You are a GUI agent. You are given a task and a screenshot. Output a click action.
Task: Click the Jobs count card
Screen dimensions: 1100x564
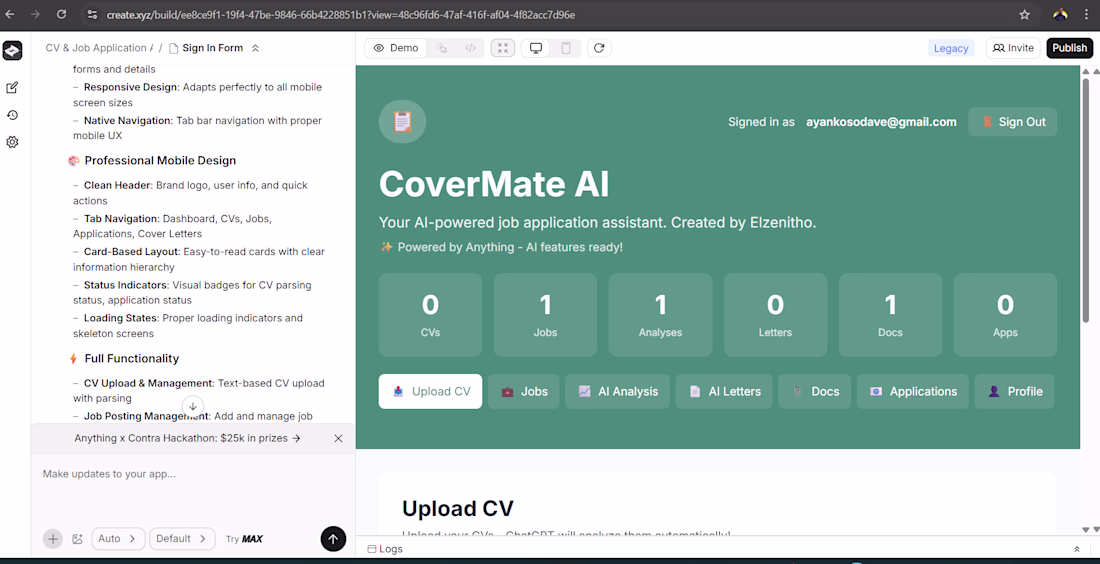pos(545,315)
